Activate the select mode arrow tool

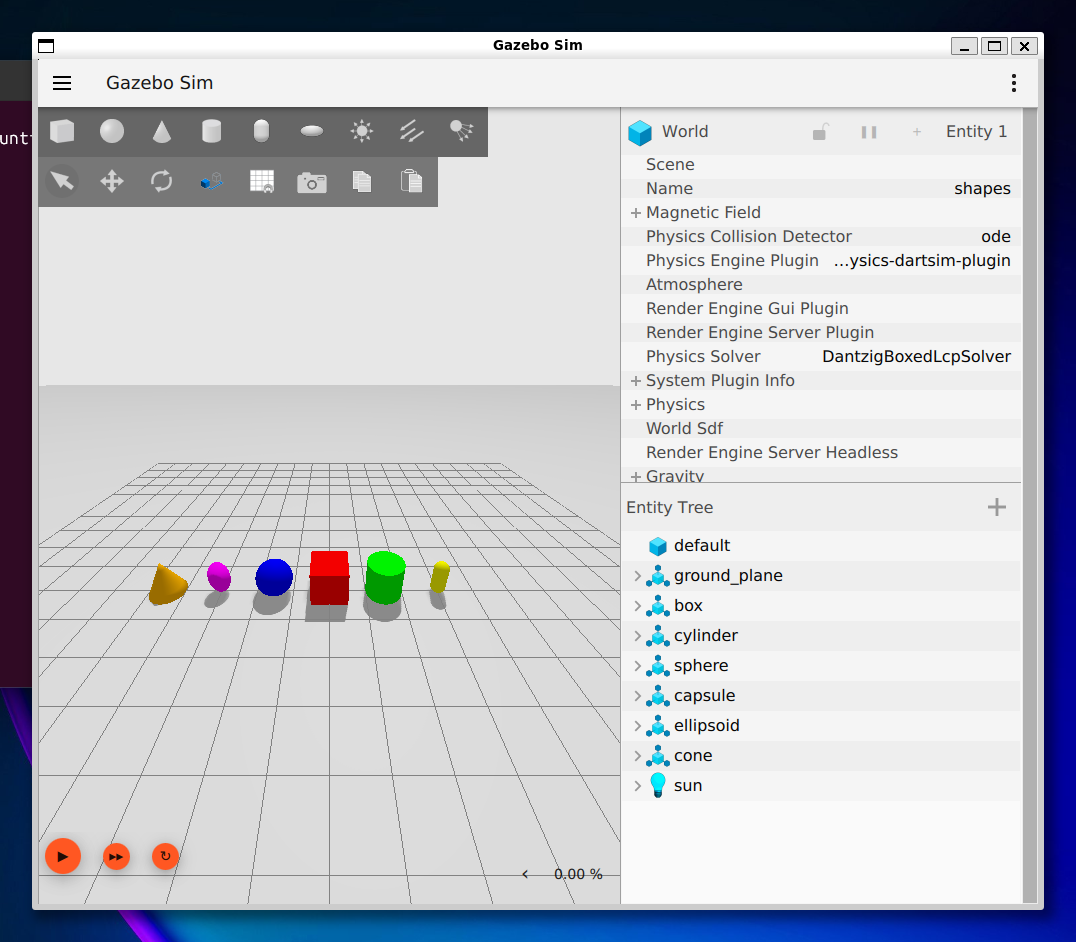pyautogui.click(x=62, y=181)
